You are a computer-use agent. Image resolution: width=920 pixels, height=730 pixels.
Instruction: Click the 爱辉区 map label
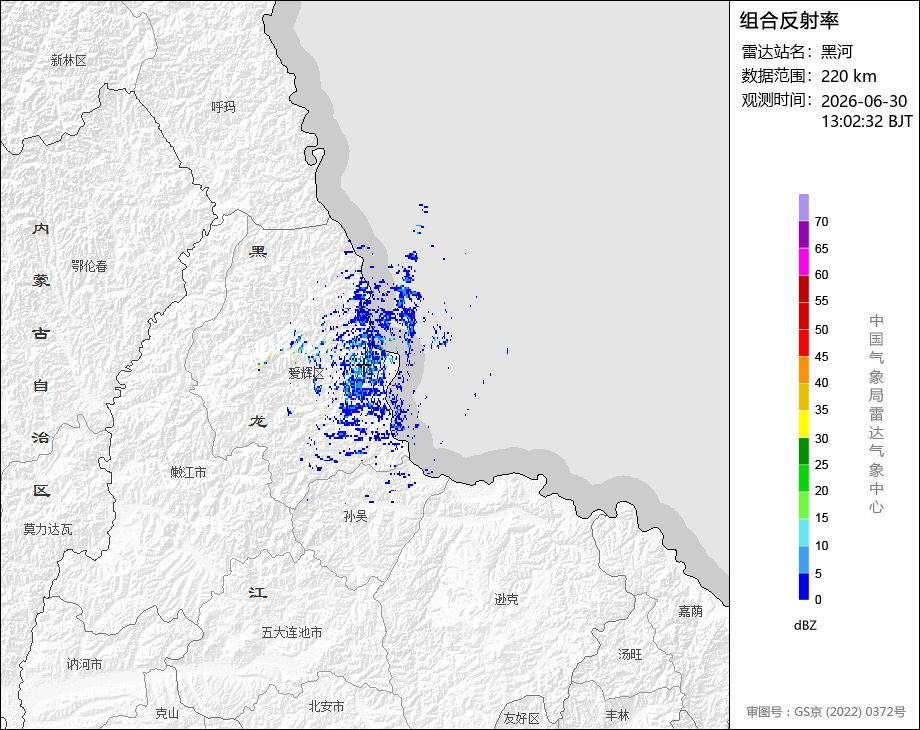[306, 373]
